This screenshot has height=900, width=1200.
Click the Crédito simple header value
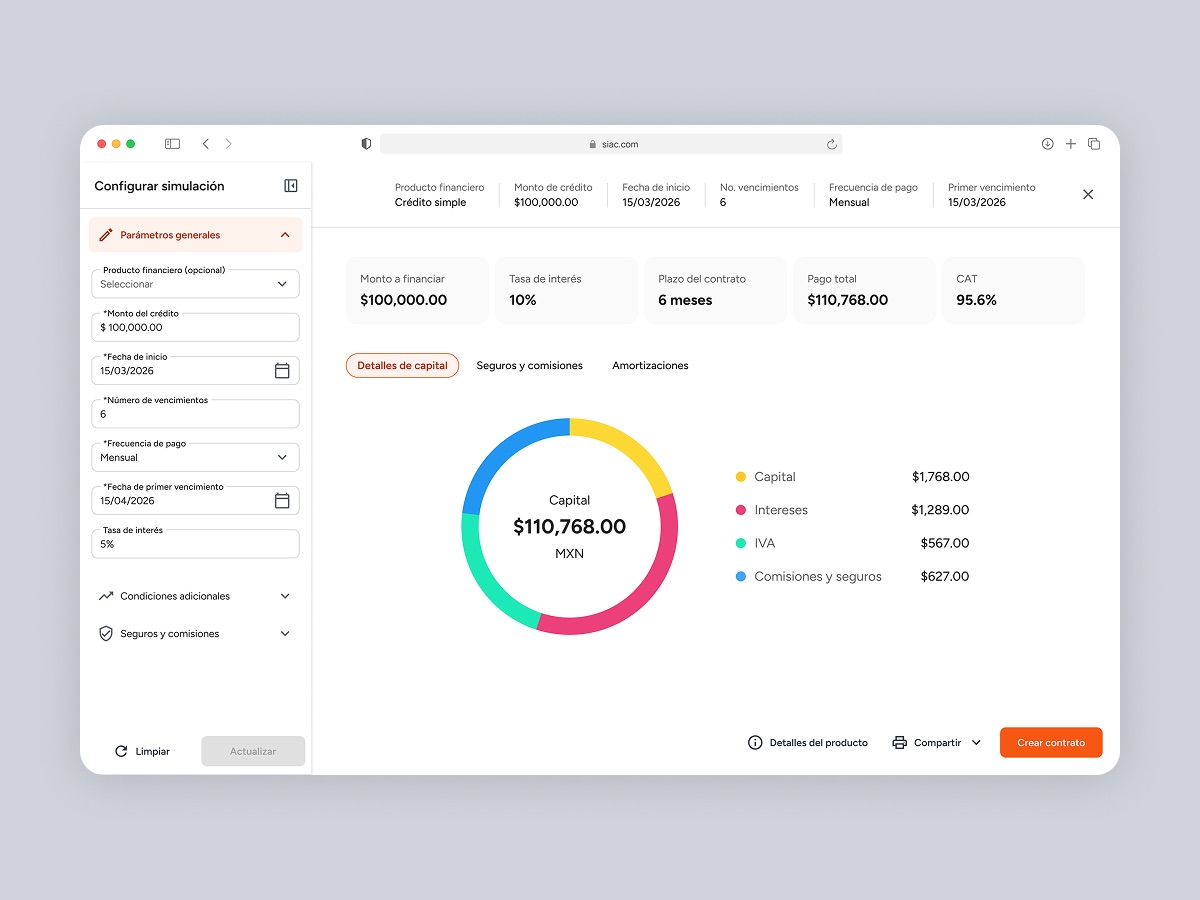click(431, 202)
